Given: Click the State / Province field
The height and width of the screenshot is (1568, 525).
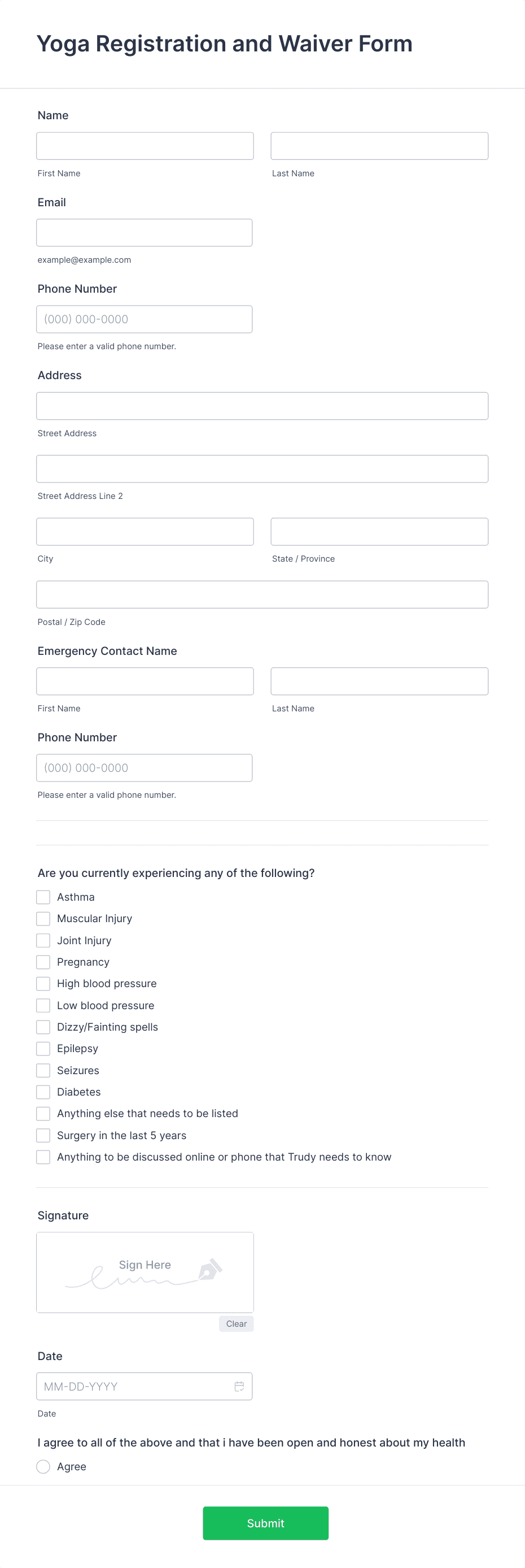Looking at the screenshot, I should click(379, 531).
